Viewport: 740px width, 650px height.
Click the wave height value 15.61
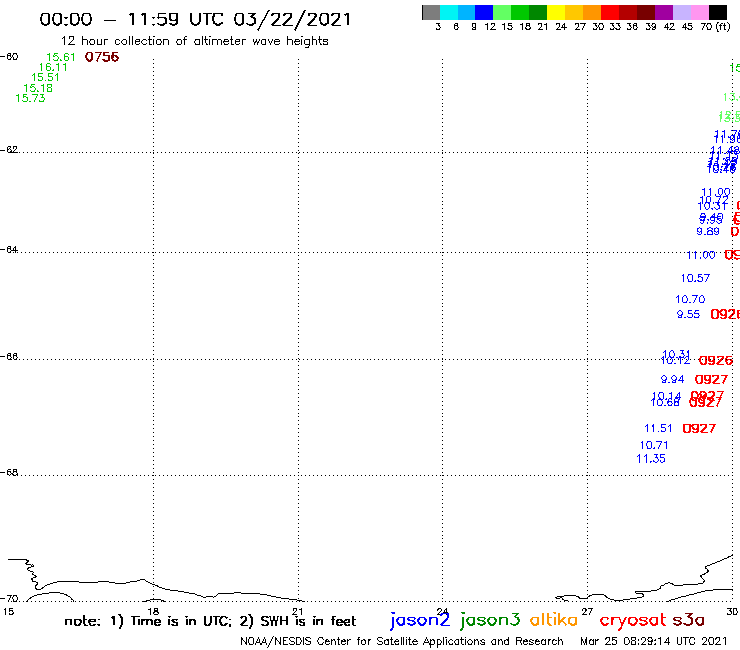61,57
